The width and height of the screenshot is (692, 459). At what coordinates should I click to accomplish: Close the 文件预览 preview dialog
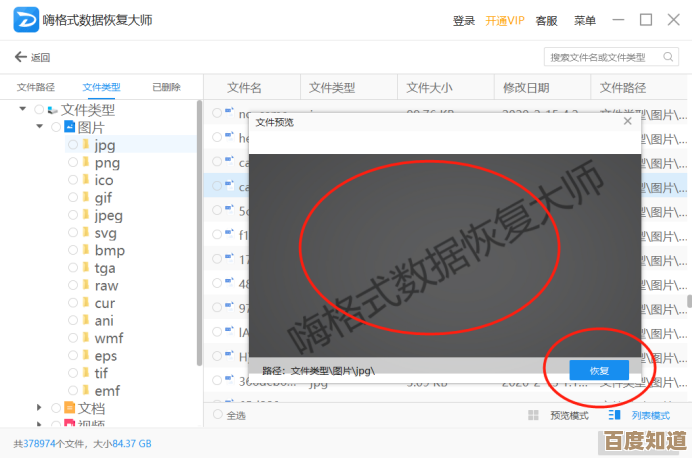[627, 121]
